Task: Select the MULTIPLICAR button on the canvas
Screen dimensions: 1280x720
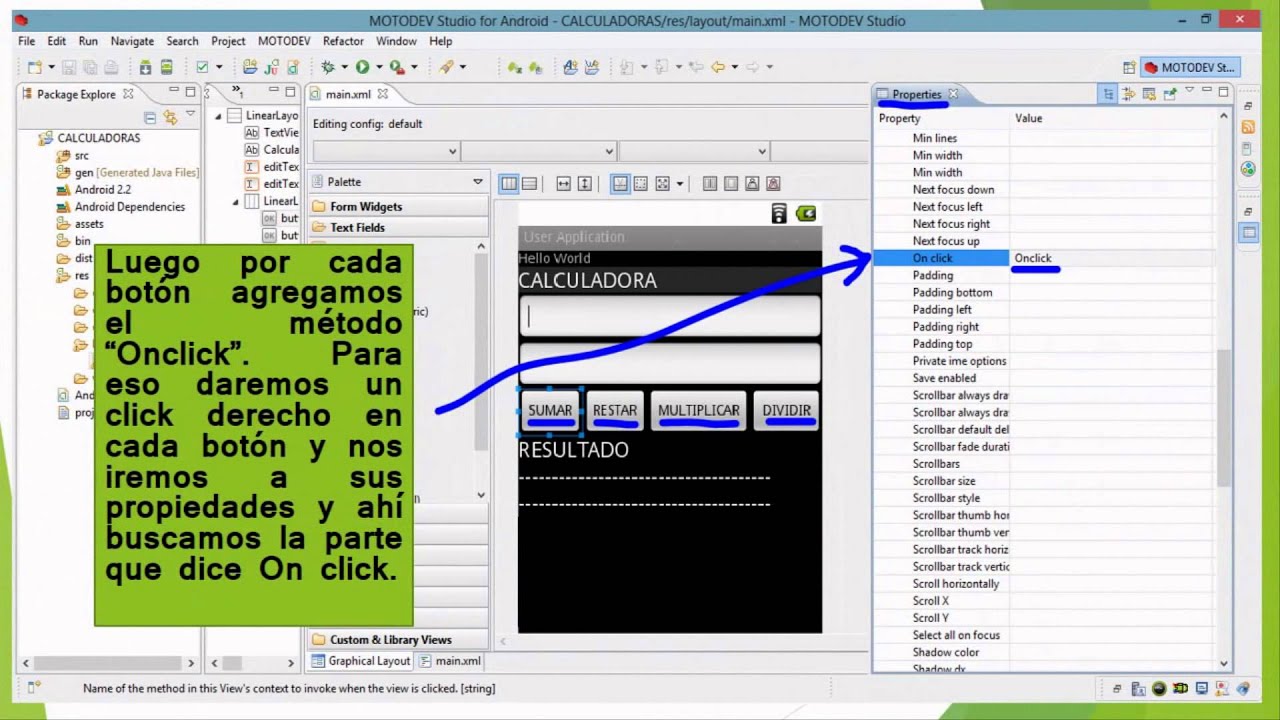Action: coord(699,411)
